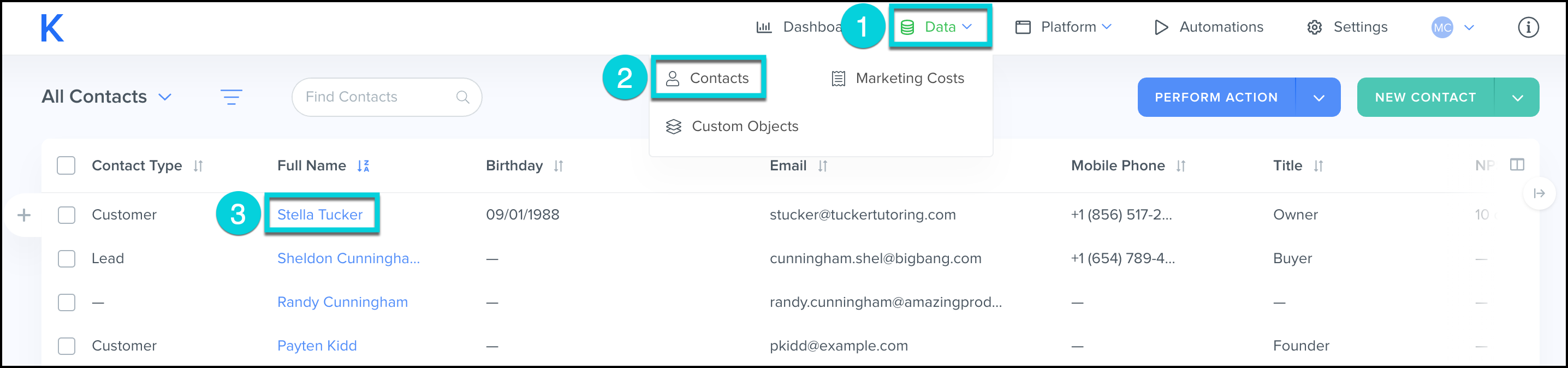1568x368 pixels.
Task: Click the search magnifier icon
Action: pyautogui.click(x=462, y=97)
